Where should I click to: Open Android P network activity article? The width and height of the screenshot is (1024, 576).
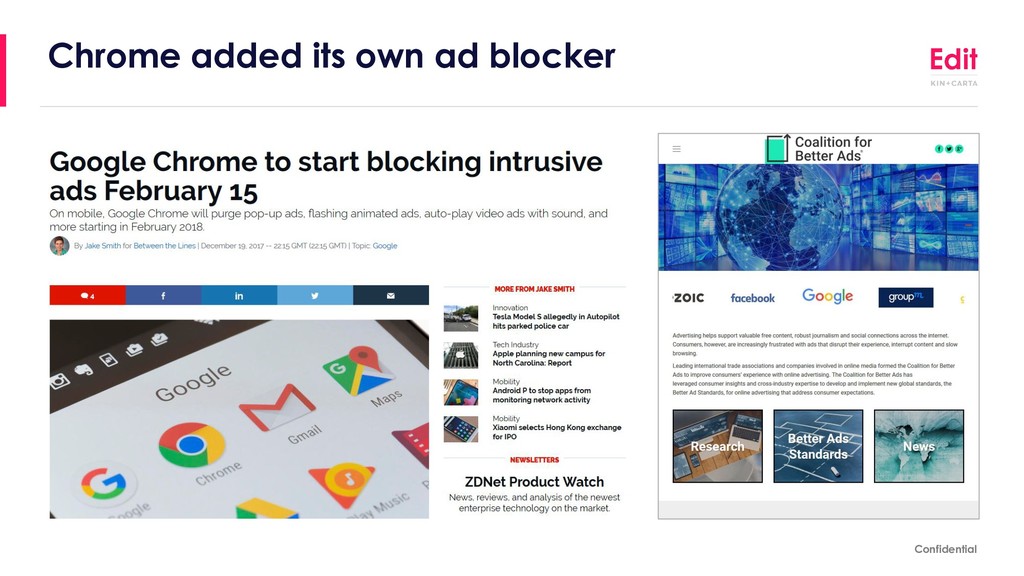(x=541, y=395)
